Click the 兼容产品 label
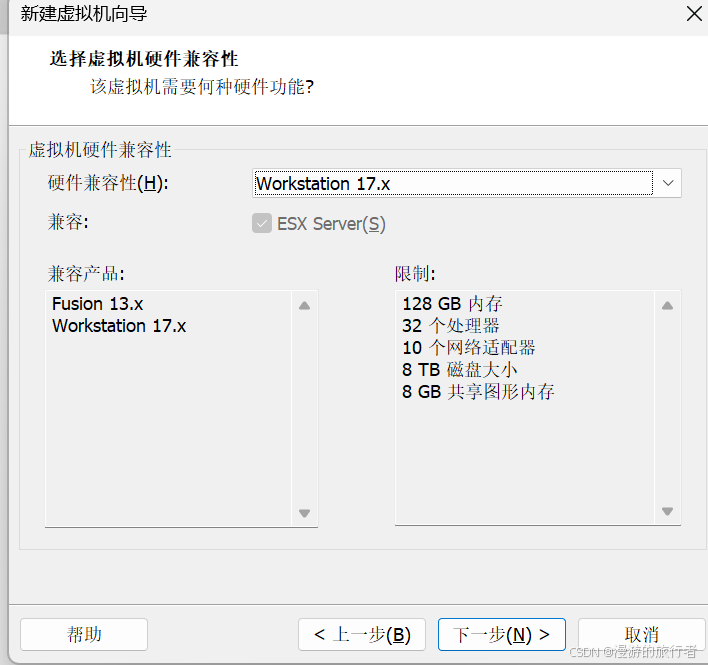Image resolution: width=708 pixels, height=665 pixels. (x=86, y=274)
